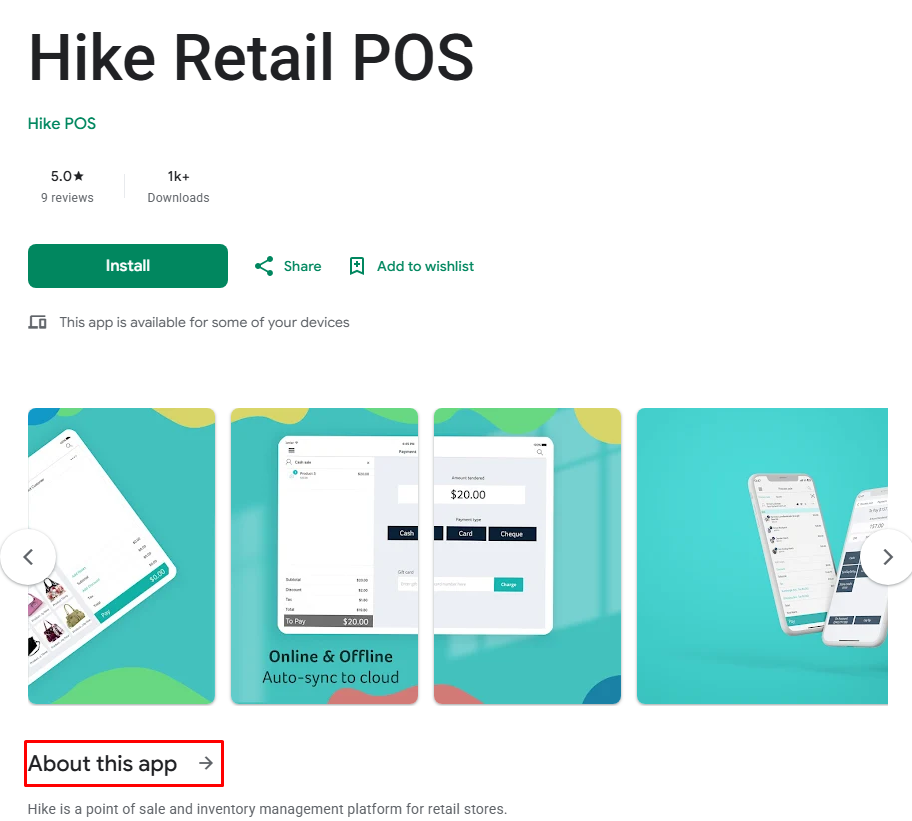
Task: View the 9 reviews count
Action: (x=67, y=198)
